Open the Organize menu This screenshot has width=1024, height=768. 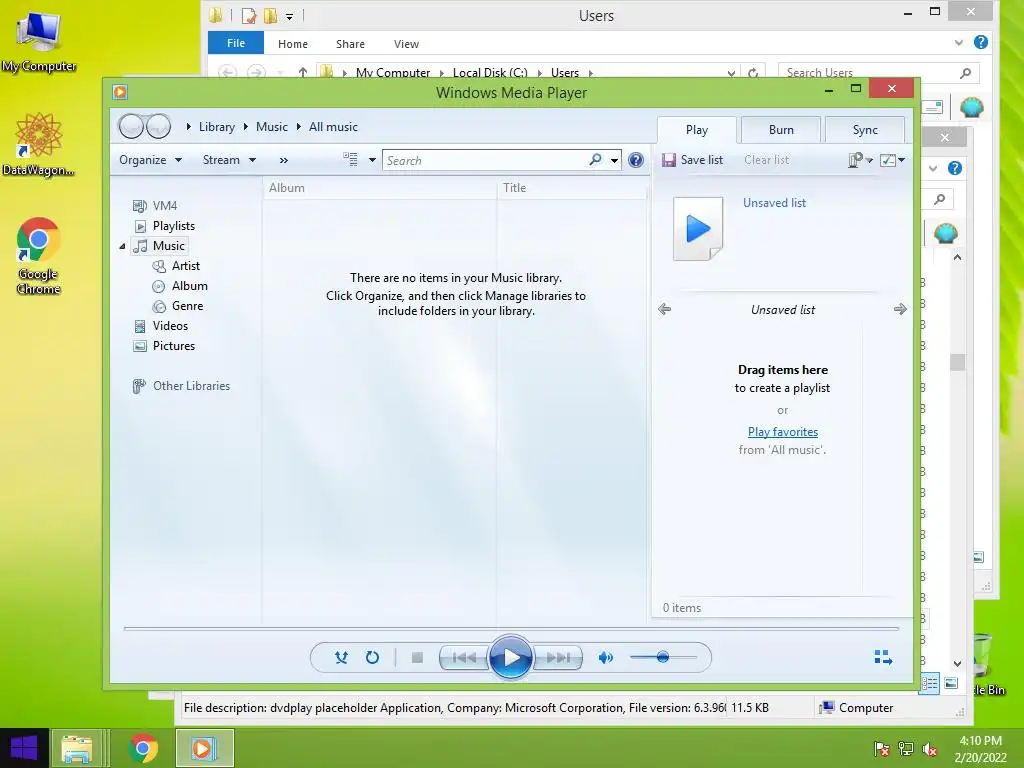150,160
